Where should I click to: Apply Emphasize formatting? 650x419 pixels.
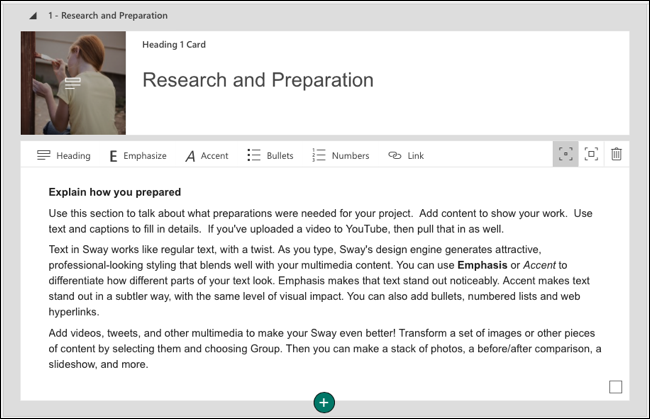138,155
